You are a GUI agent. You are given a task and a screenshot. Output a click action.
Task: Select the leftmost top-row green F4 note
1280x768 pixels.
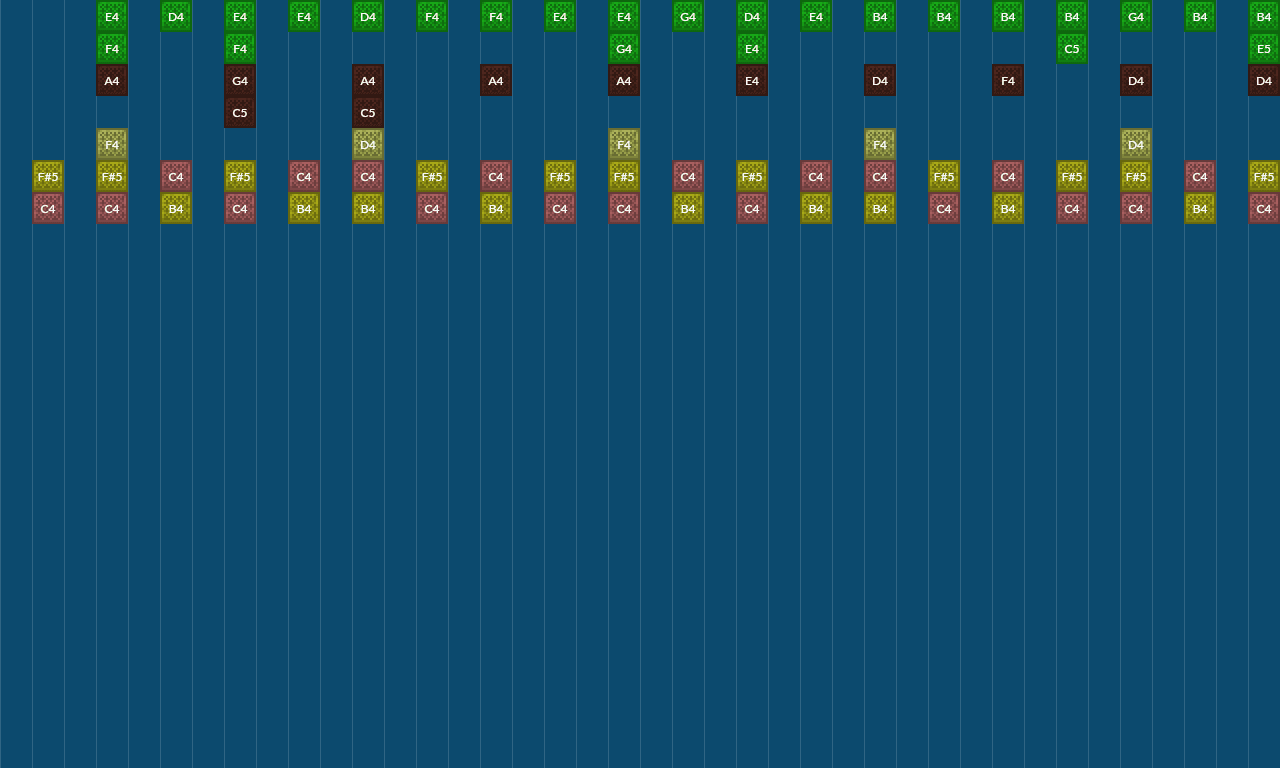pos(432,16)
